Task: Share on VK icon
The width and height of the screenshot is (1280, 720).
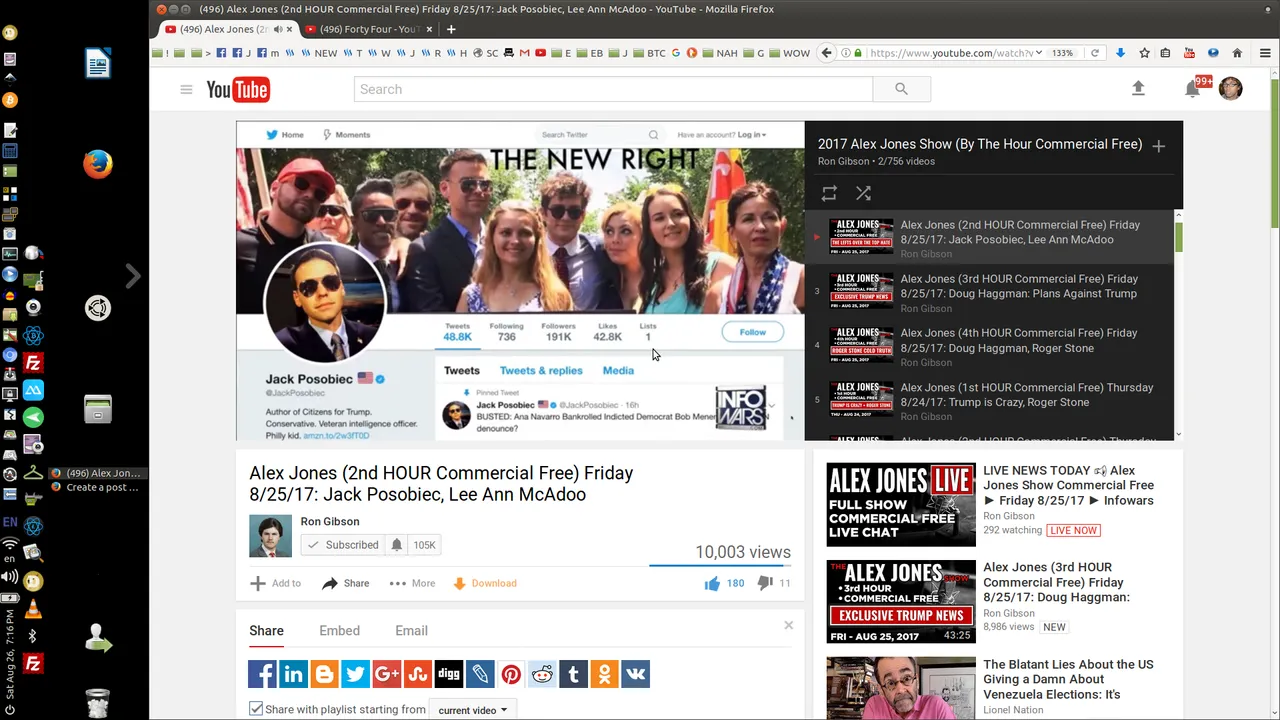Action: point(635,674)
